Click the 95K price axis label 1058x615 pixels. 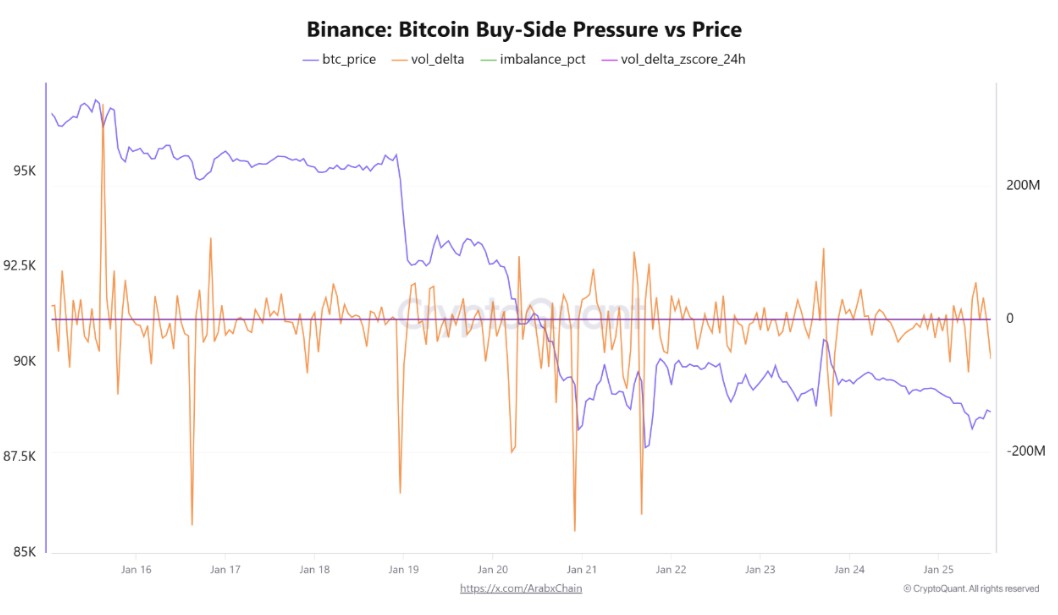24,171
